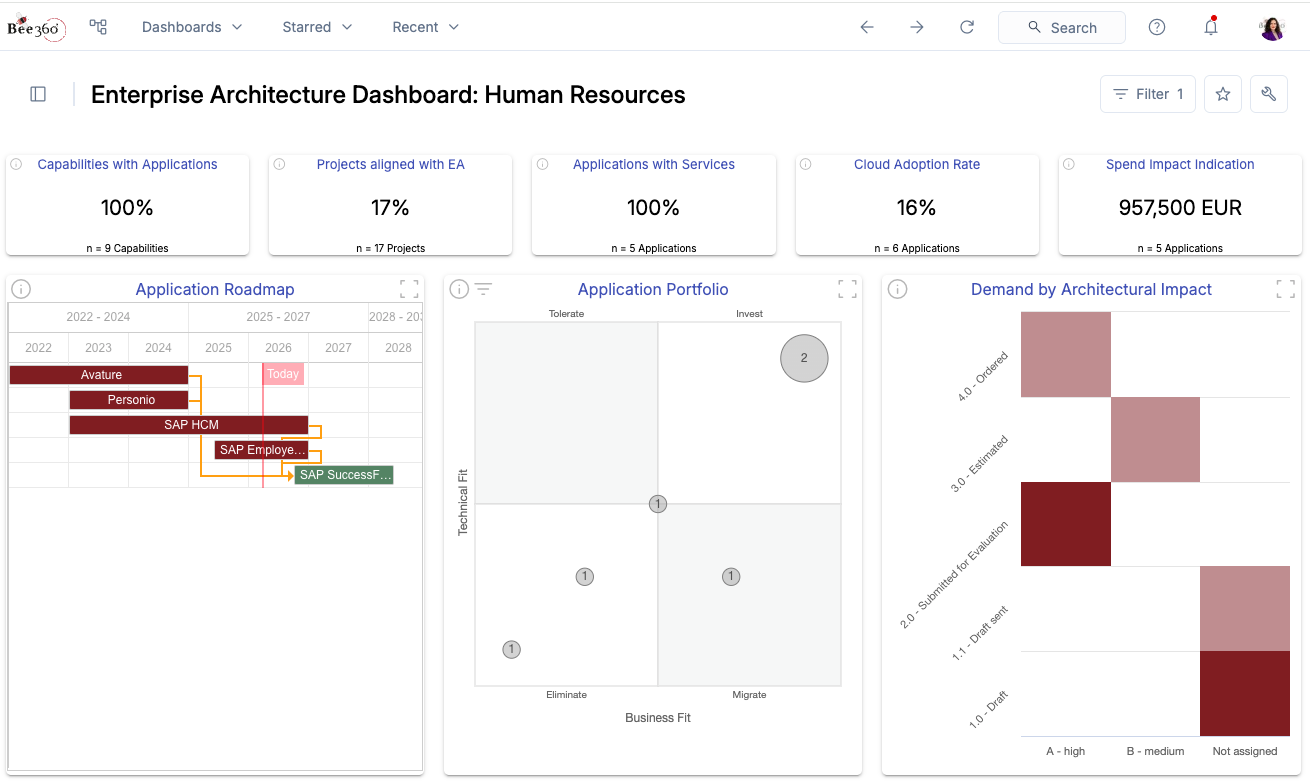Screen dimensions: 1310x784
Task: Click the Search input field
Action: click(x=1062, y=28)
